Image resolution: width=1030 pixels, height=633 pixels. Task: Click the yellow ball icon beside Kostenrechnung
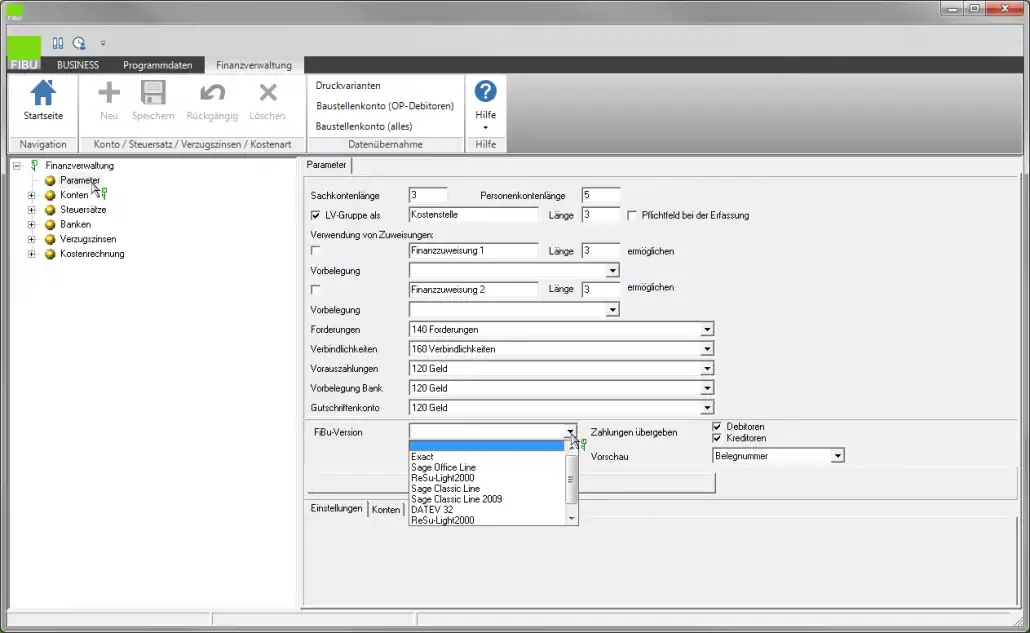(50, 254)
